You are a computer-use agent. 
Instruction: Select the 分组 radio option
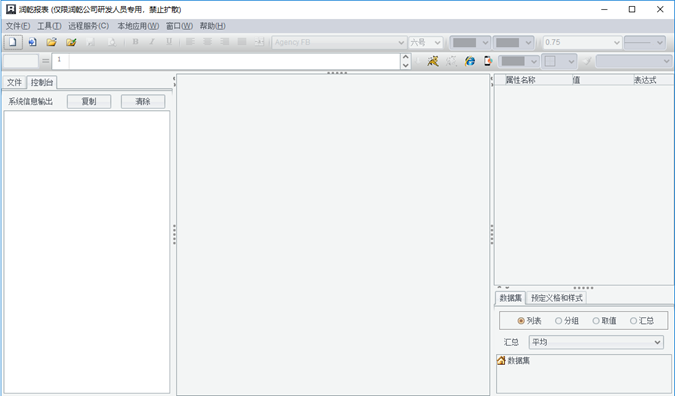tap(567, 321)
